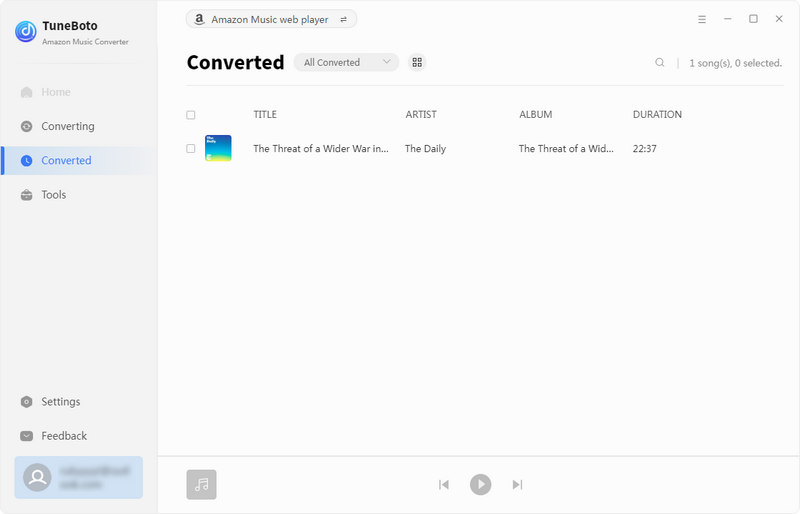The height and width of the screenshot is (514, 800).
Task: Minimize the TuneBoto window
Action: click(728, 19)
